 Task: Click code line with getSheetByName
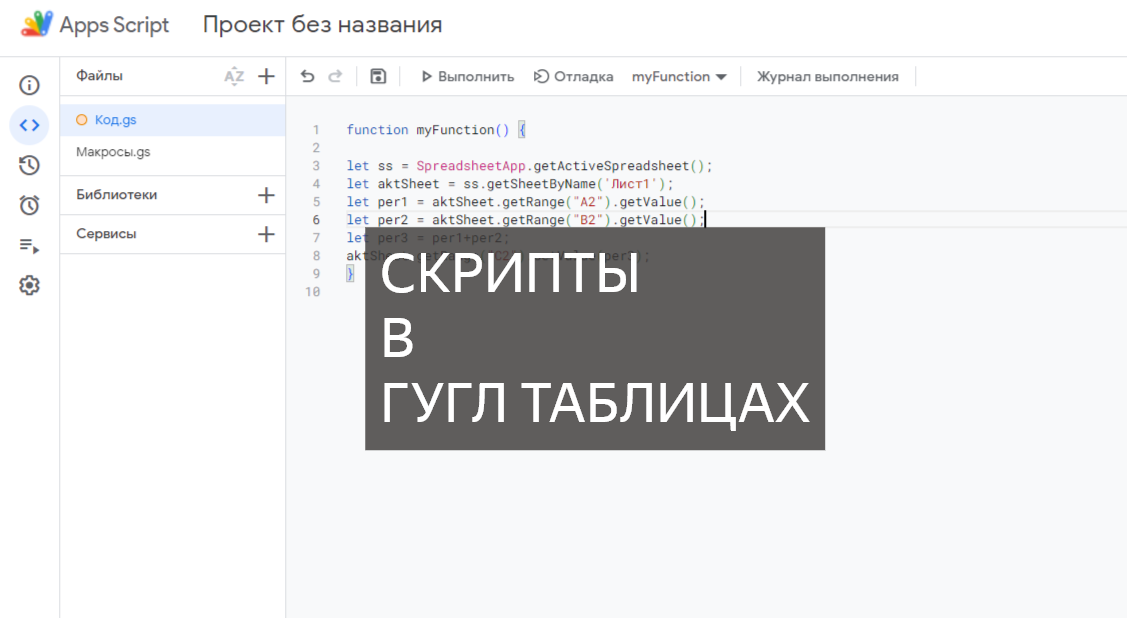[x=510, y=184]
